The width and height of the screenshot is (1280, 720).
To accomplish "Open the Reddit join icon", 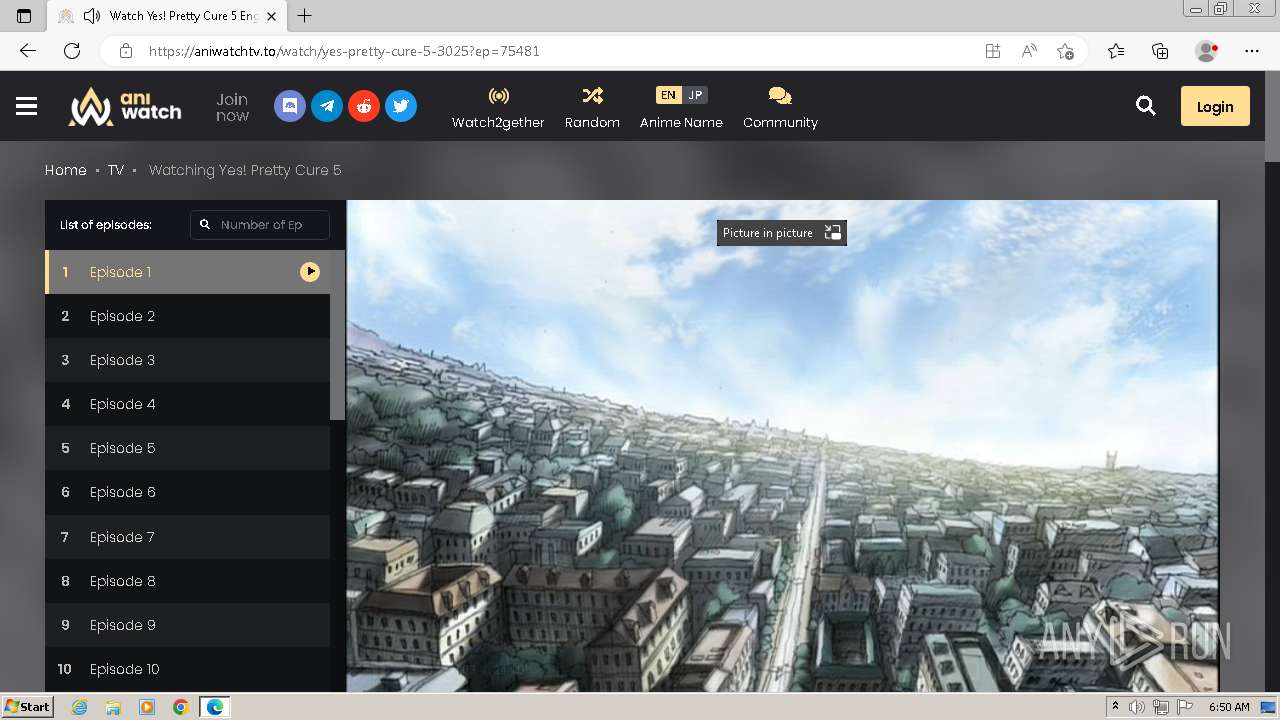I will pyautogui.click(x=364, y=106).
